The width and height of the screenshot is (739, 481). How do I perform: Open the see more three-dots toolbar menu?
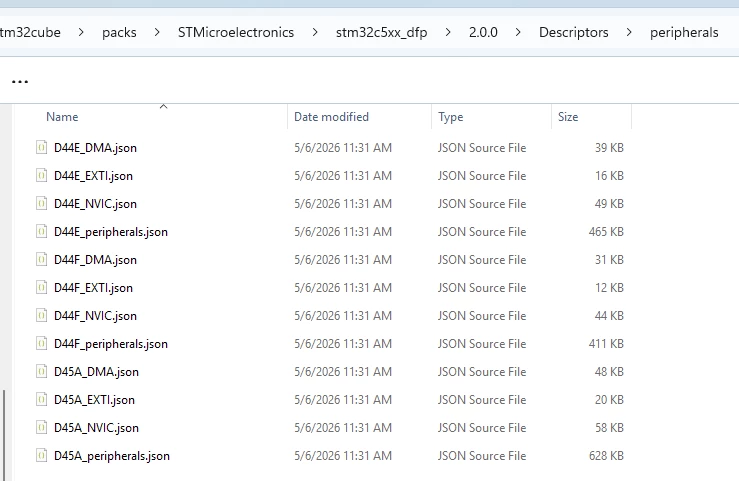[20, 82]
